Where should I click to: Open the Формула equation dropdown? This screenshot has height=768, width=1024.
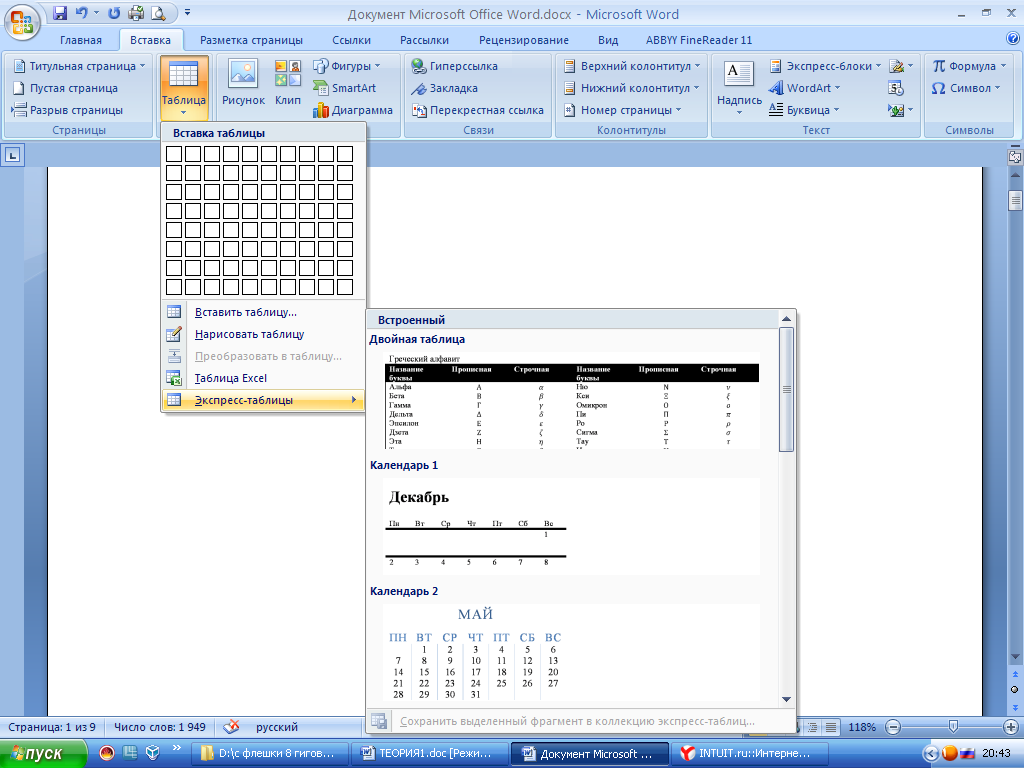click(x=969, y=66)
